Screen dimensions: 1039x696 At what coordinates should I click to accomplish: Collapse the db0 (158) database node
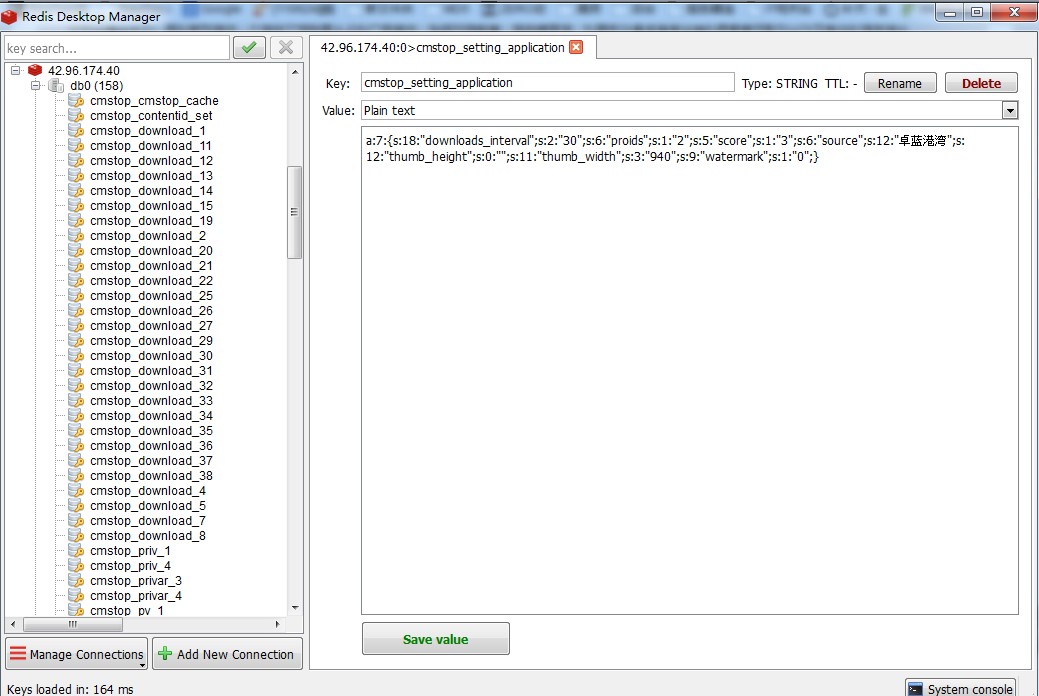tap(36, 86)
